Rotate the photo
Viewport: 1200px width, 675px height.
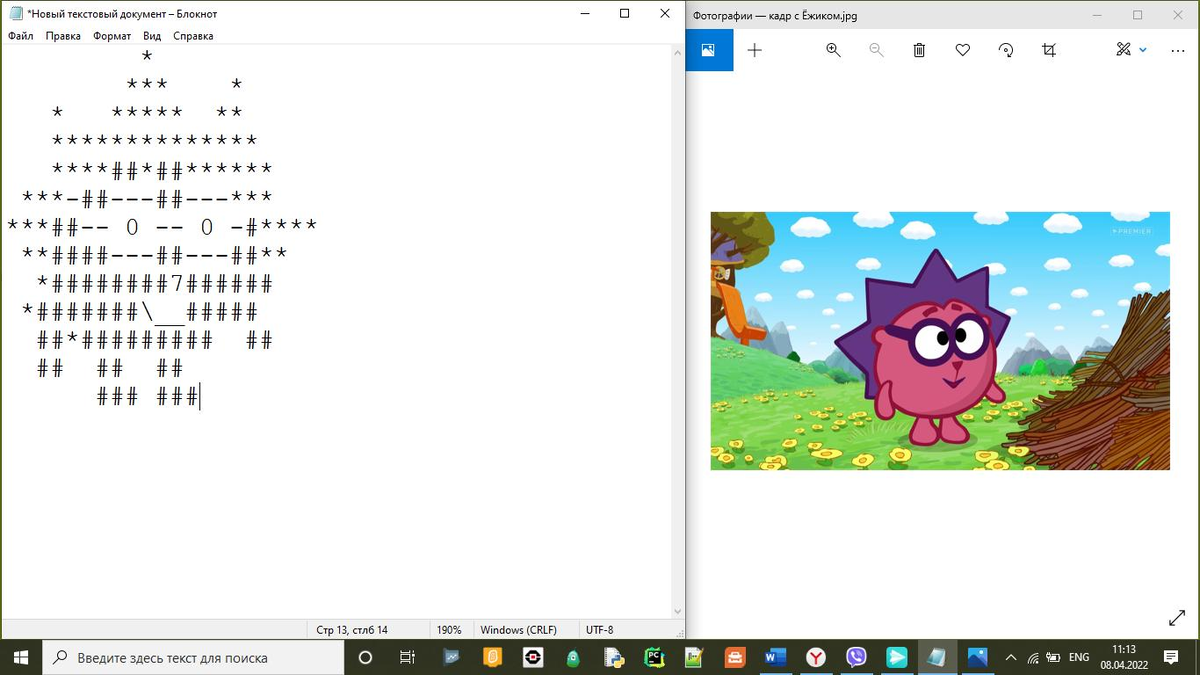point(1006,50)
